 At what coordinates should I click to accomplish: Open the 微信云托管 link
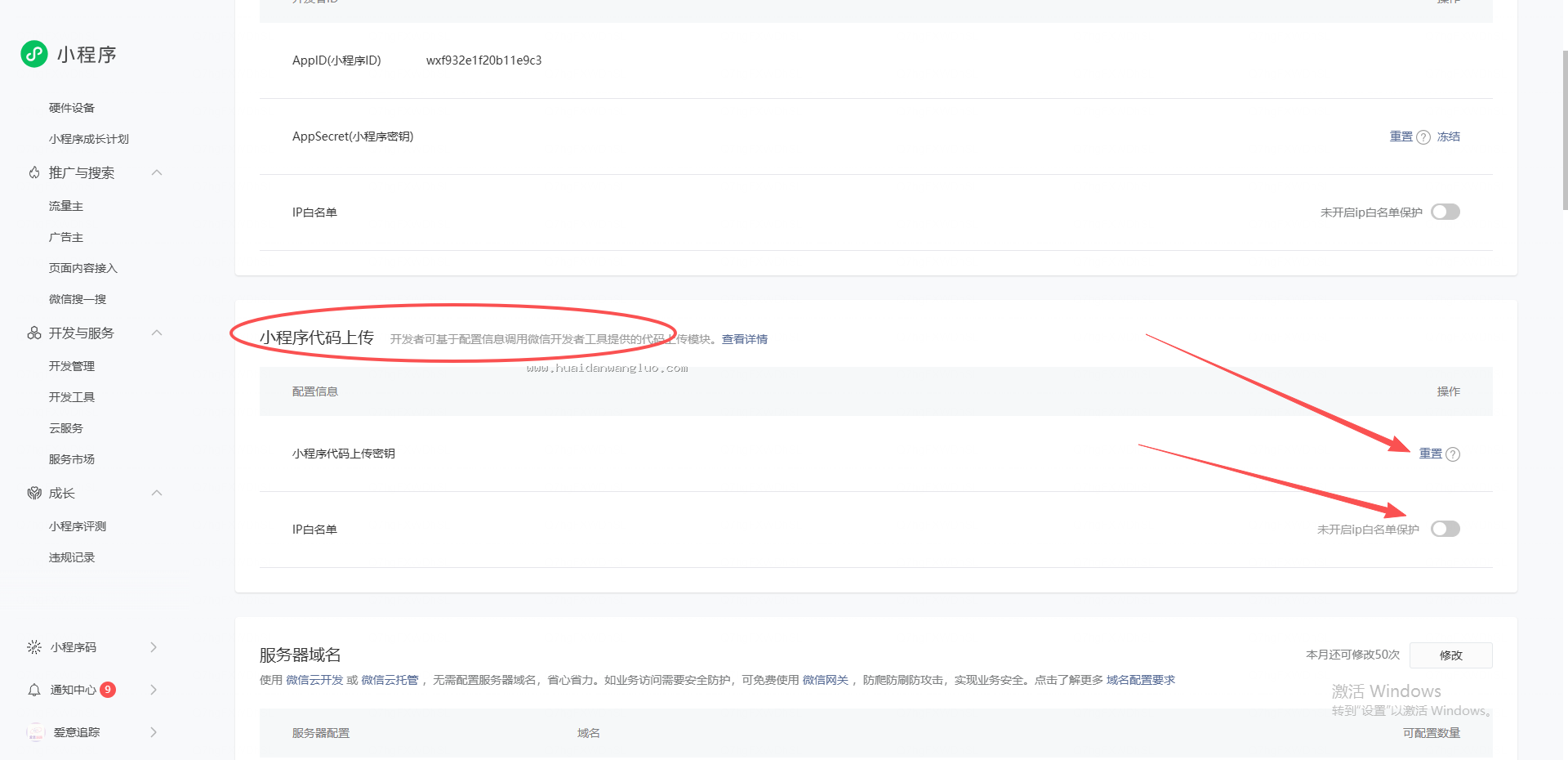point(390,680)
